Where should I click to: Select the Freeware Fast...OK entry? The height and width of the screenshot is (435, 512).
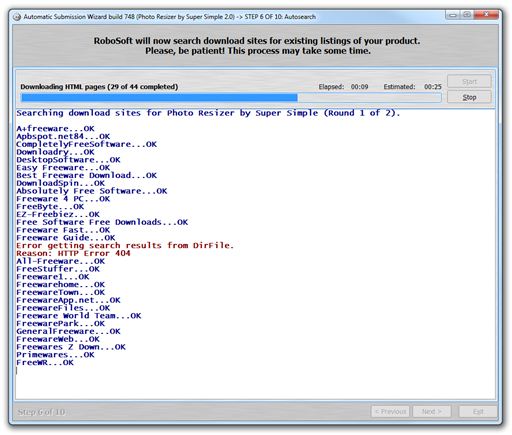click(x=63, y=230)
